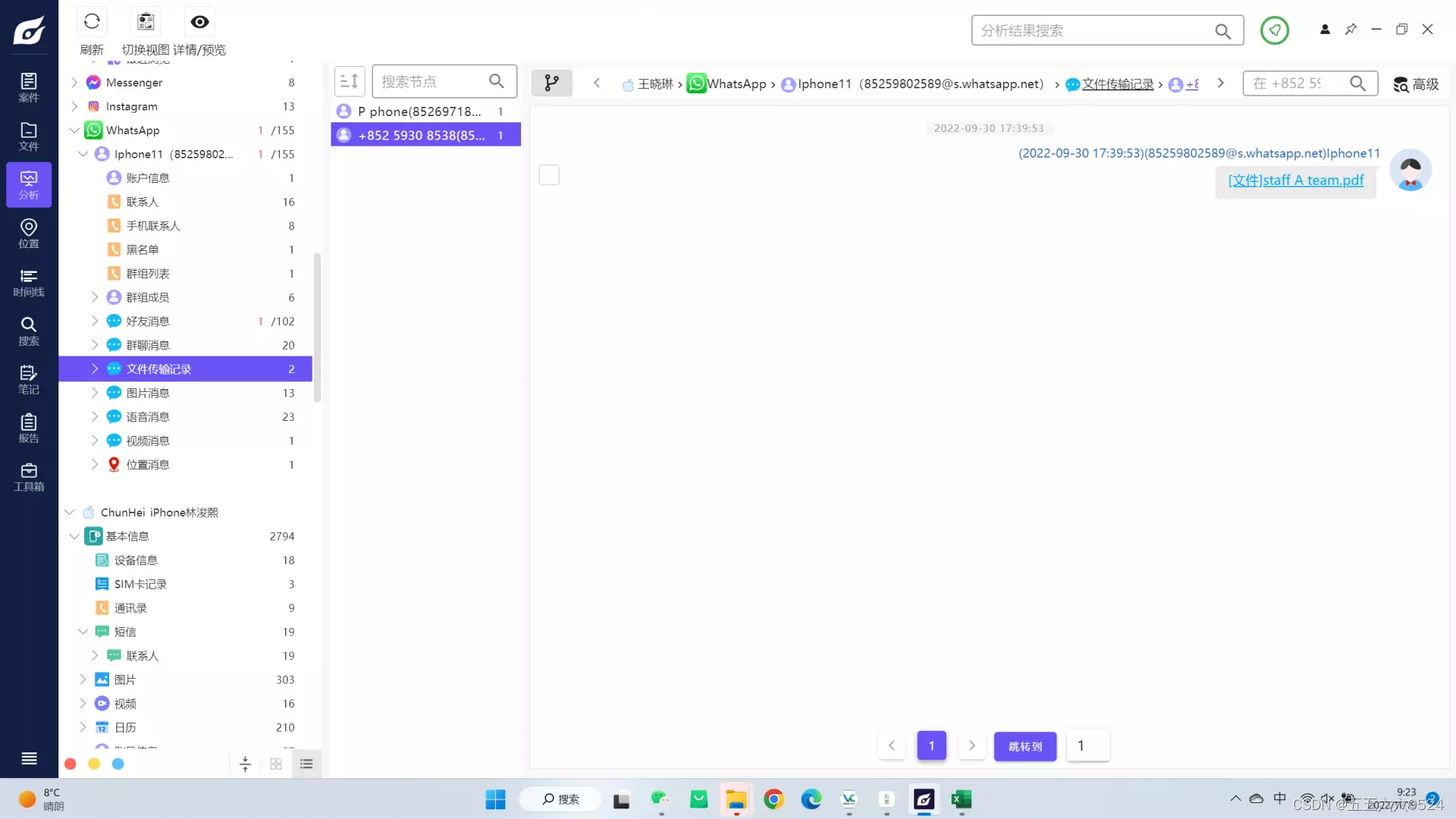The width and height of the screenshot is (1456, 819).
Task: Select P phone contact in the list
Action: (x=419, y=111)
